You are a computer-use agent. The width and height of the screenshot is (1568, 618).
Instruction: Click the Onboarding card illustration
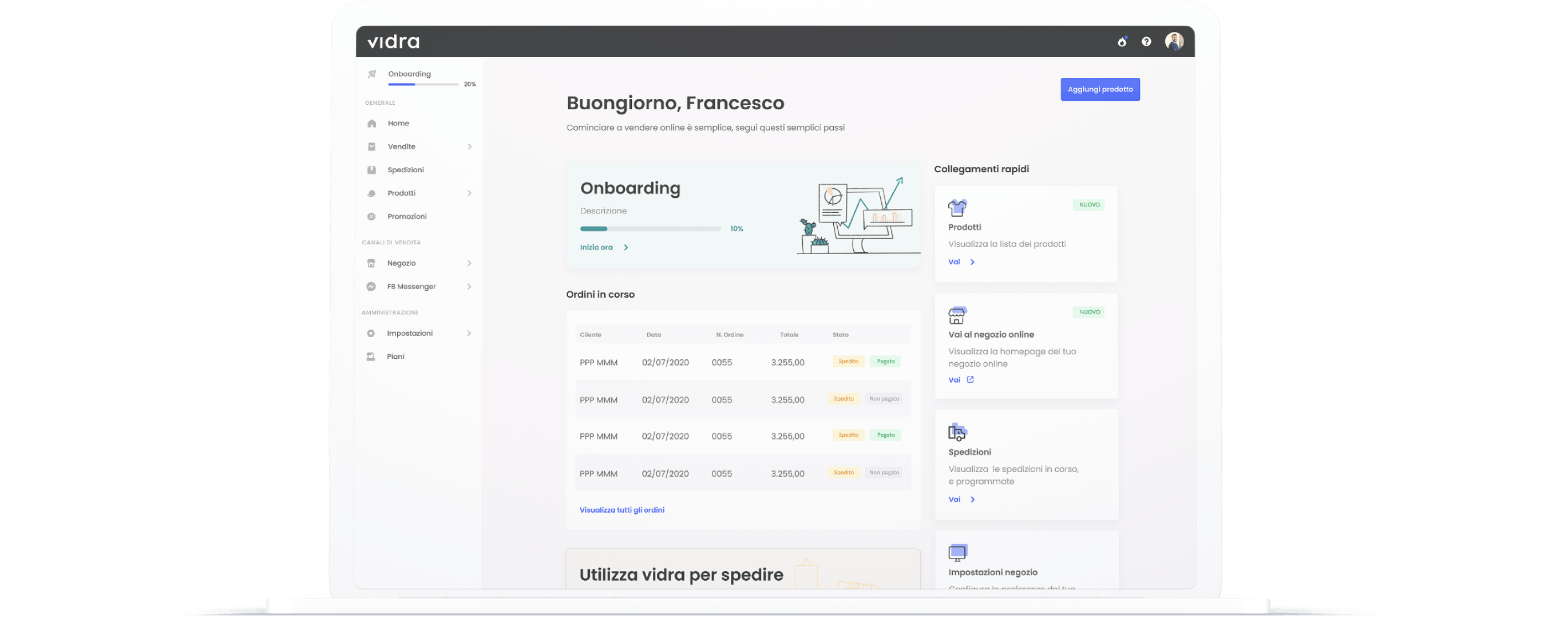pyautogui.click(x=858, y=215)
